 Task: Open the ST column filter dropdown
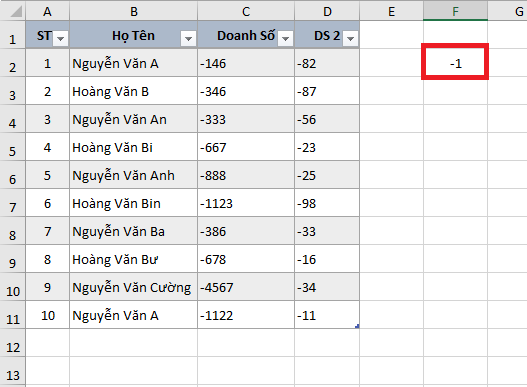[60, 38]
